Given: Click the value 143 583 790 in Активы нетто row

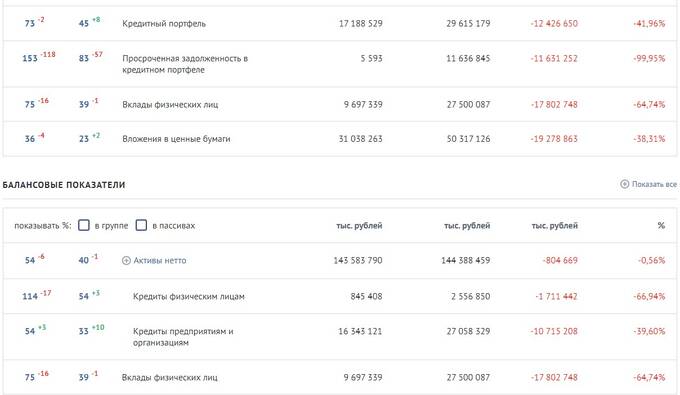Looking at the screenshot, I should click(x=358, y=261).
